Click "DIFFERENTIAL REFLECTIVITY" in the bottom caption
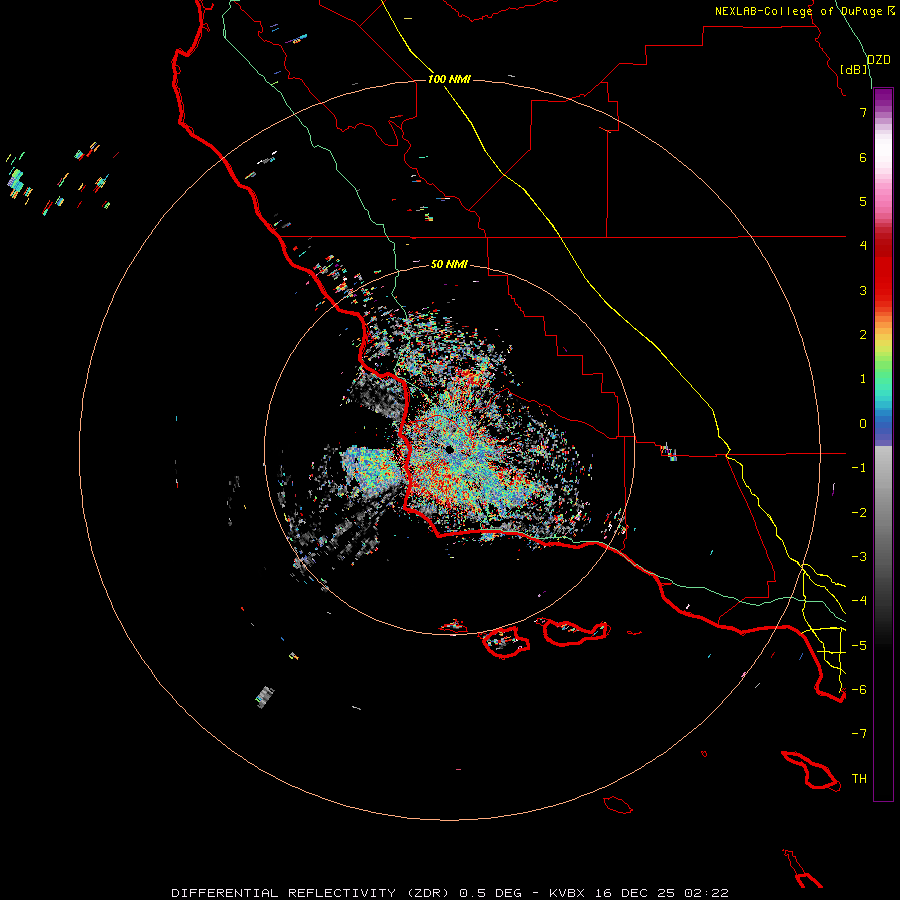This screenshot has width=900, height=900. tap(284, 893)
